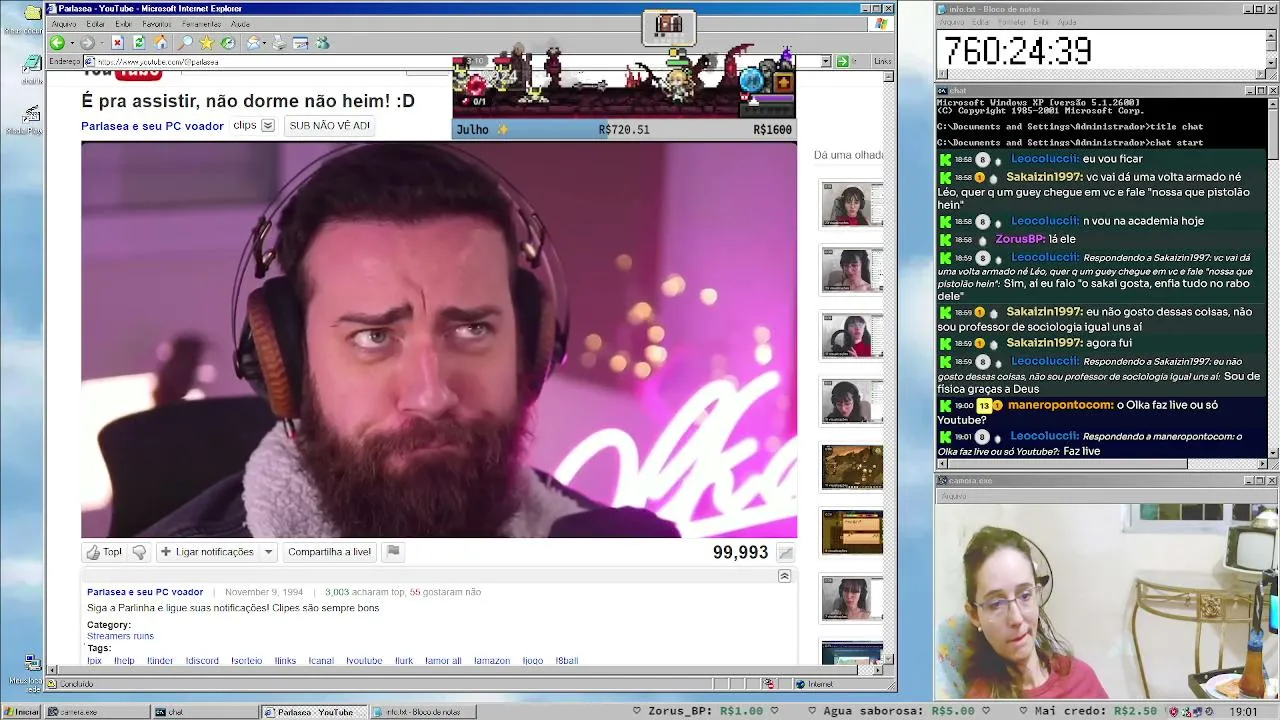The width and height of the screenshot is (1280, 720).
Task: Open the History toolbar icon
Action: tap(228, 43)
